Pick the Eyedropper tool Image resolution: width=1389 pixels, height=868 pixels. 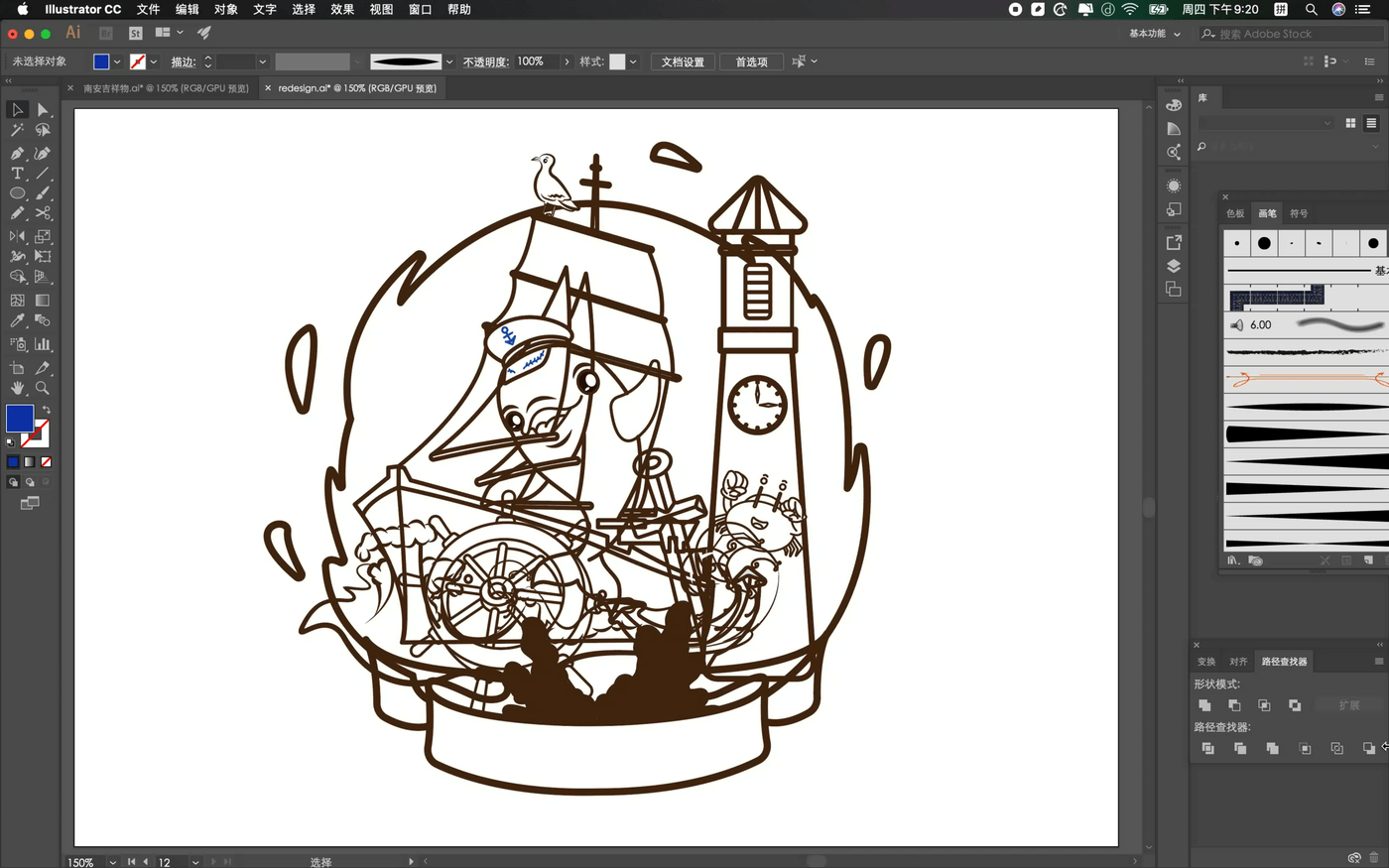point(17,319)
